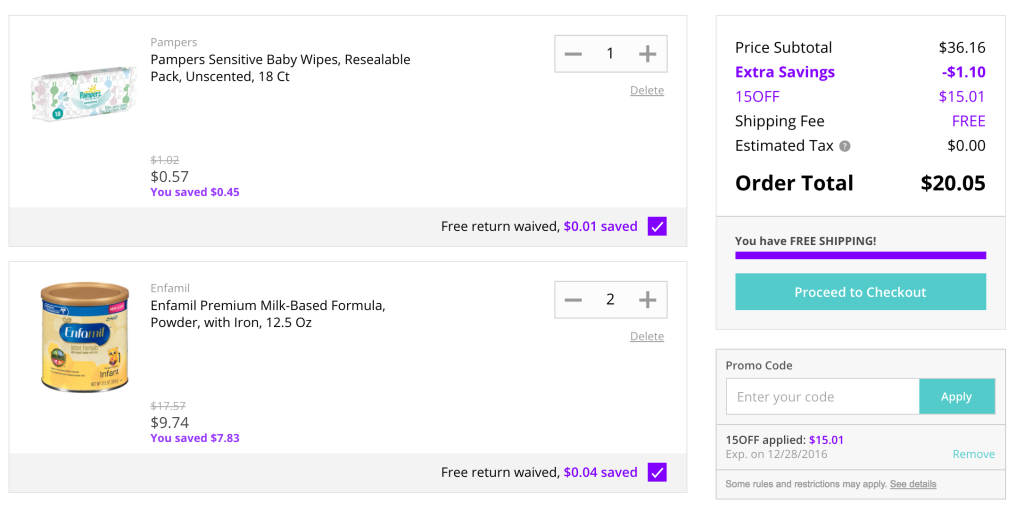Decrease Pampers wipes quantity with minus
Viewport: 1024px width, 508px height.
573,54
